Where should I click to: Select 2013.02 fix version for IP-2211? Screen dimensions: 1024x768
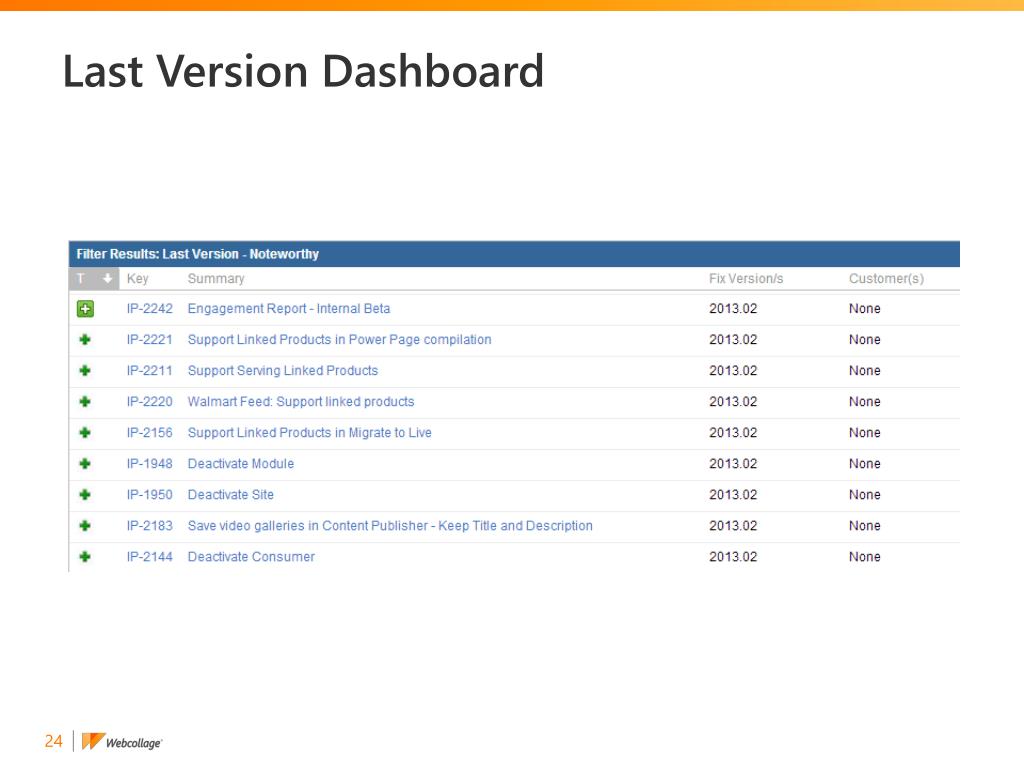tap(733, 370)
